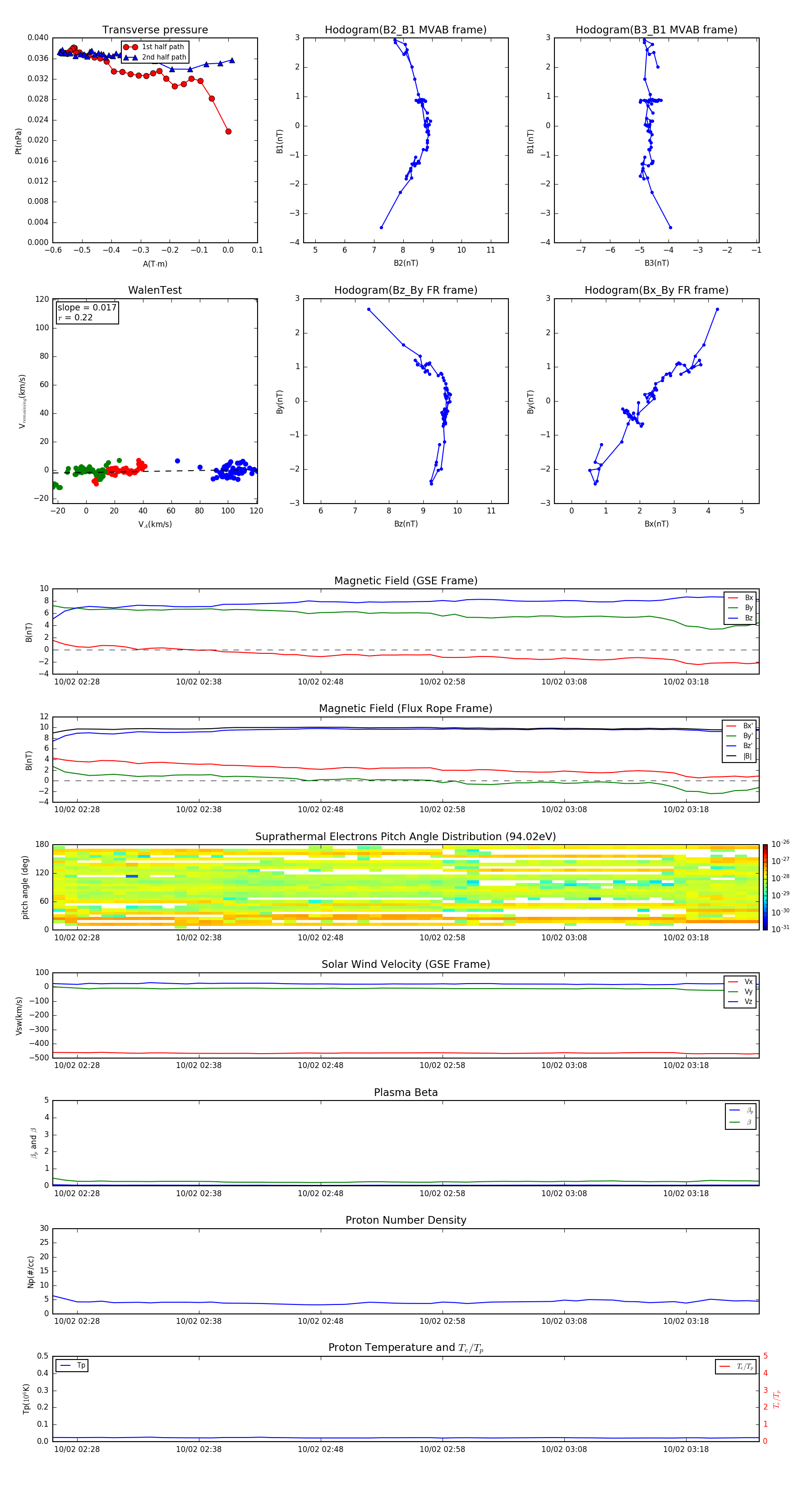Click 'Hodogram(Bx_By FR frame)' title
Viewport: 812px width, 1489px height.
click(656, 290)
